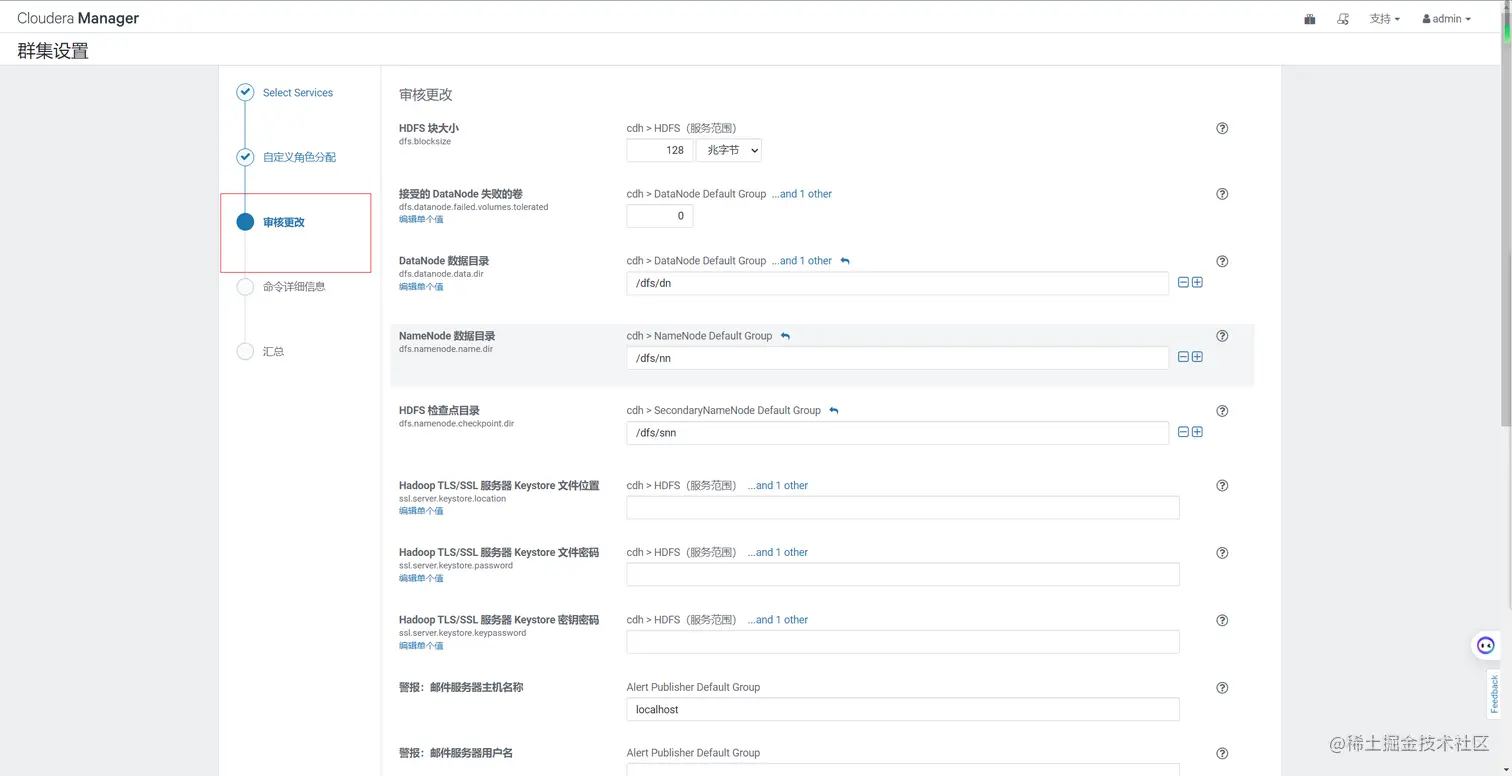This screenshot has width=1512, height=776.
Task: Open the floating assistant robot icon
Action: [x=1486, y=646]
